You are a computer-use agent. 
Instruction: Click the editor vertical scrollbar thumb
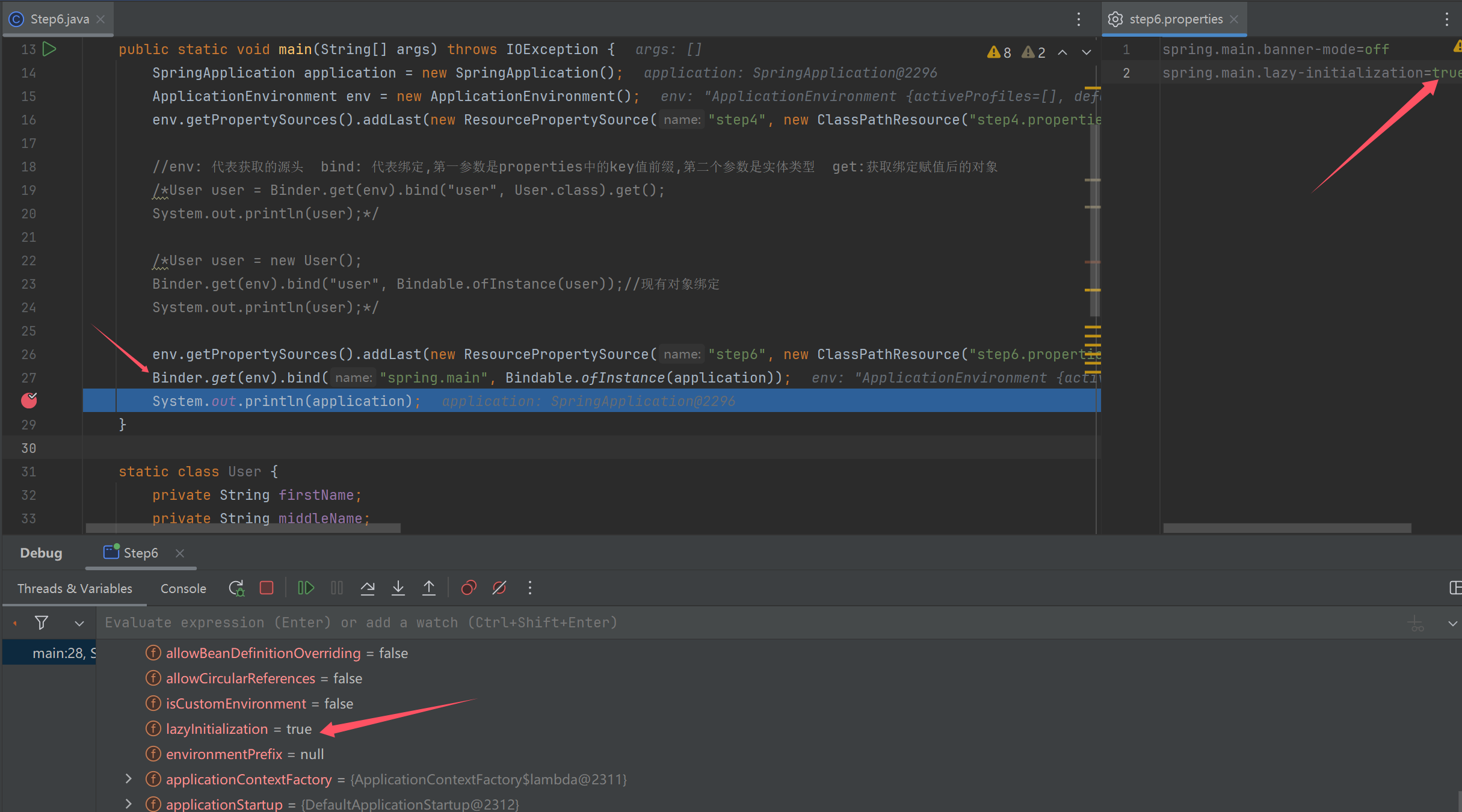[1094, 220]
